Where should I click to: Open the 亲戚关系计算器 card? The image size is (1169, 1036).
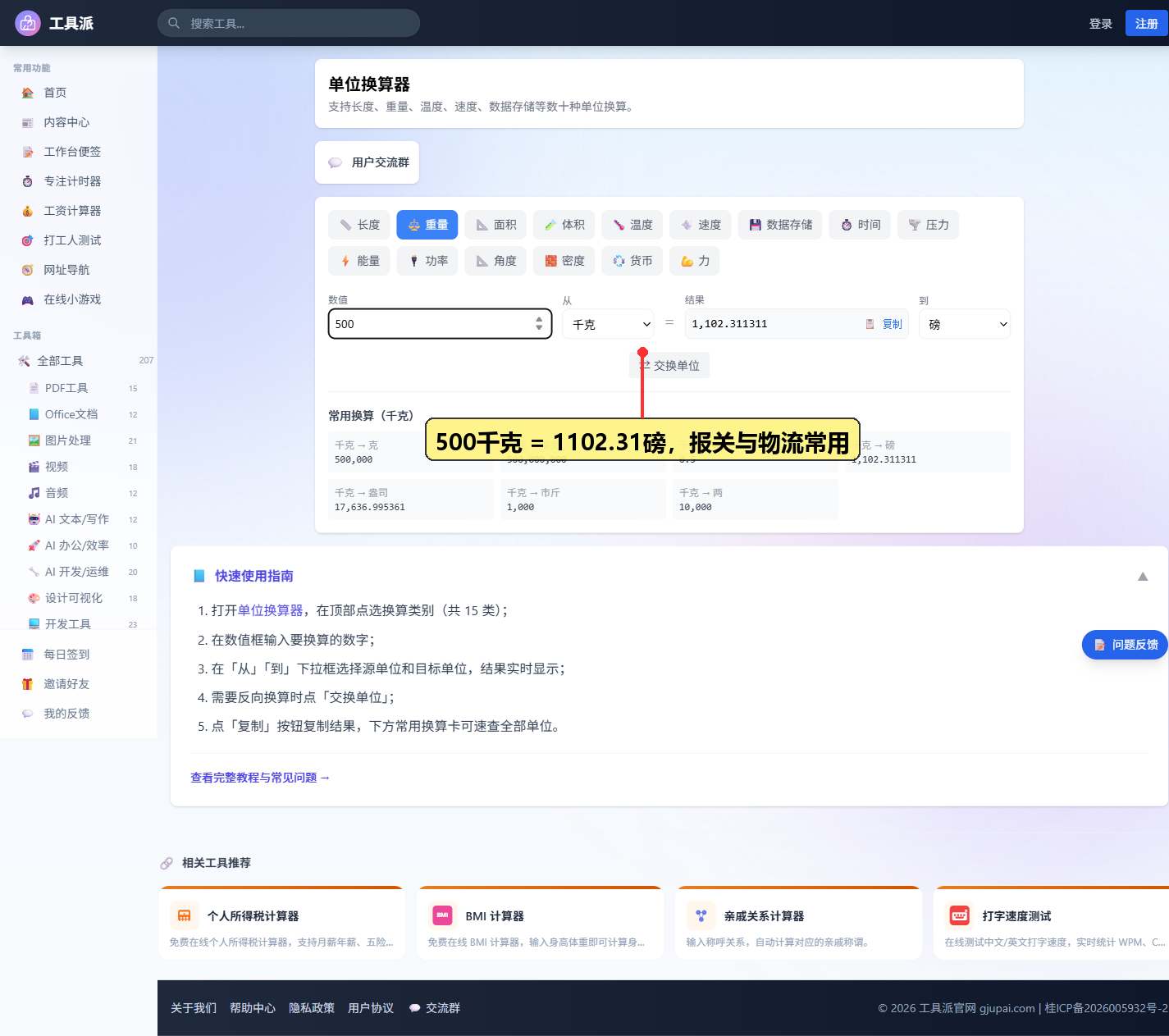click(799, 923)
